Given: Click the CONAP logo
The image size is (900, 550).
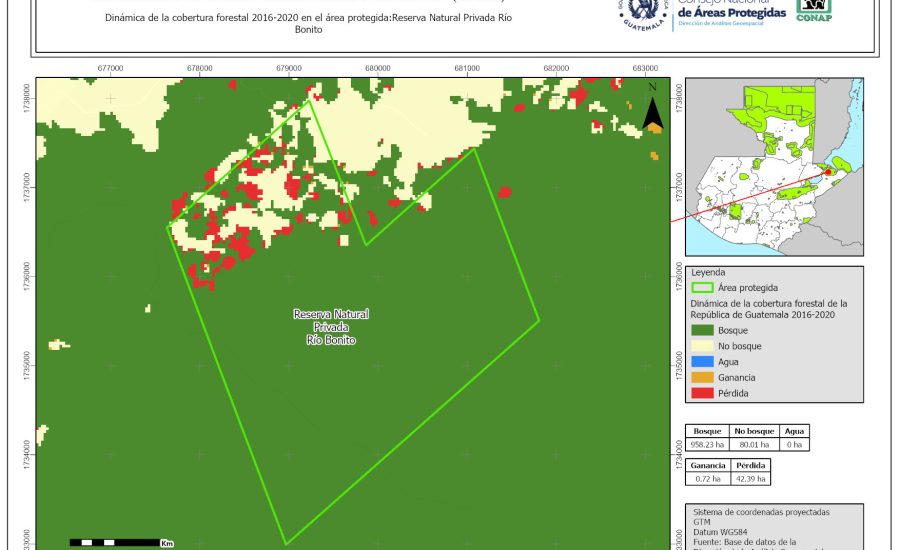Looking at the screenshot, I should click(x=813, y=9).
